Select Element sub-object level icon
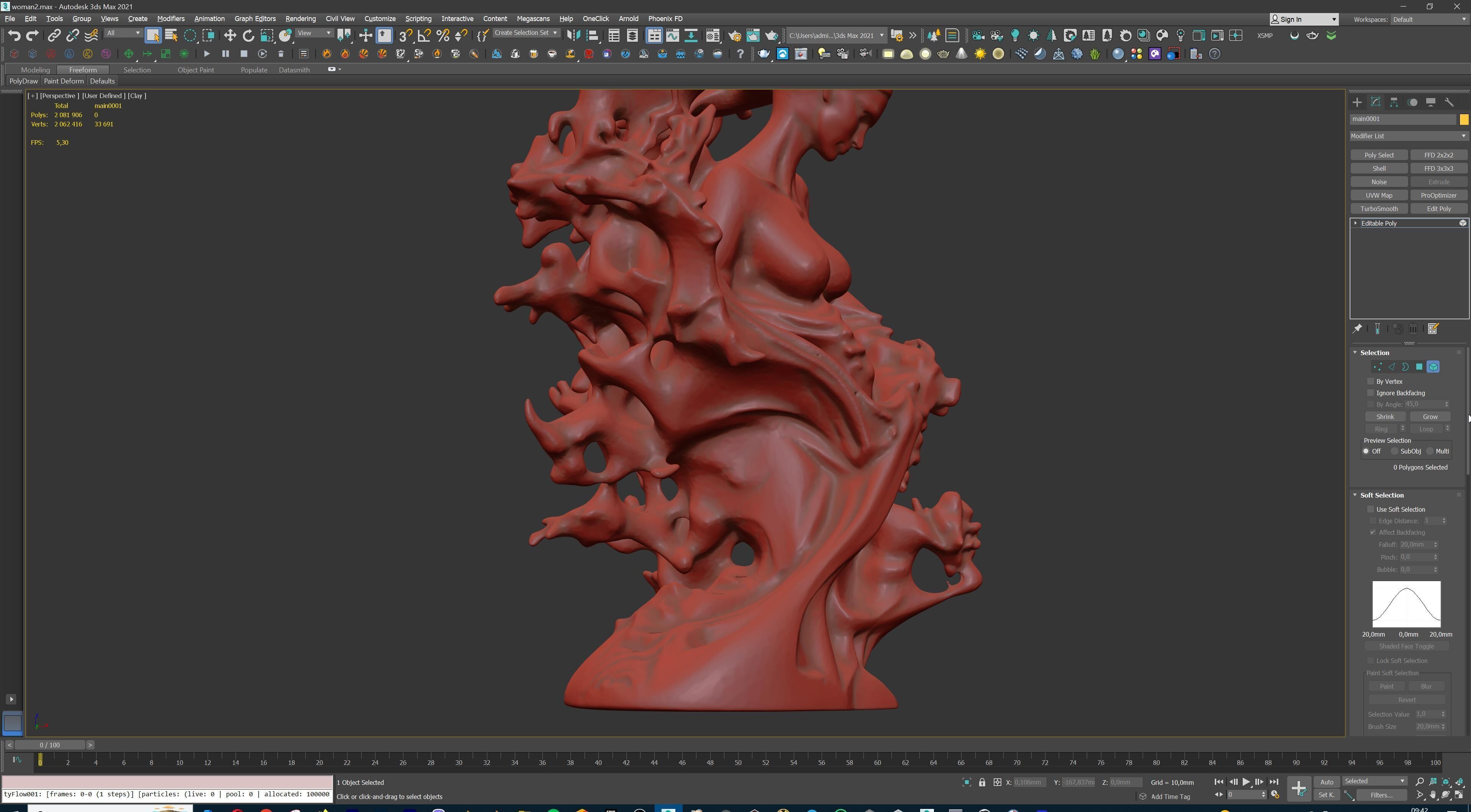1471x812 pixels. [1433, 367]
